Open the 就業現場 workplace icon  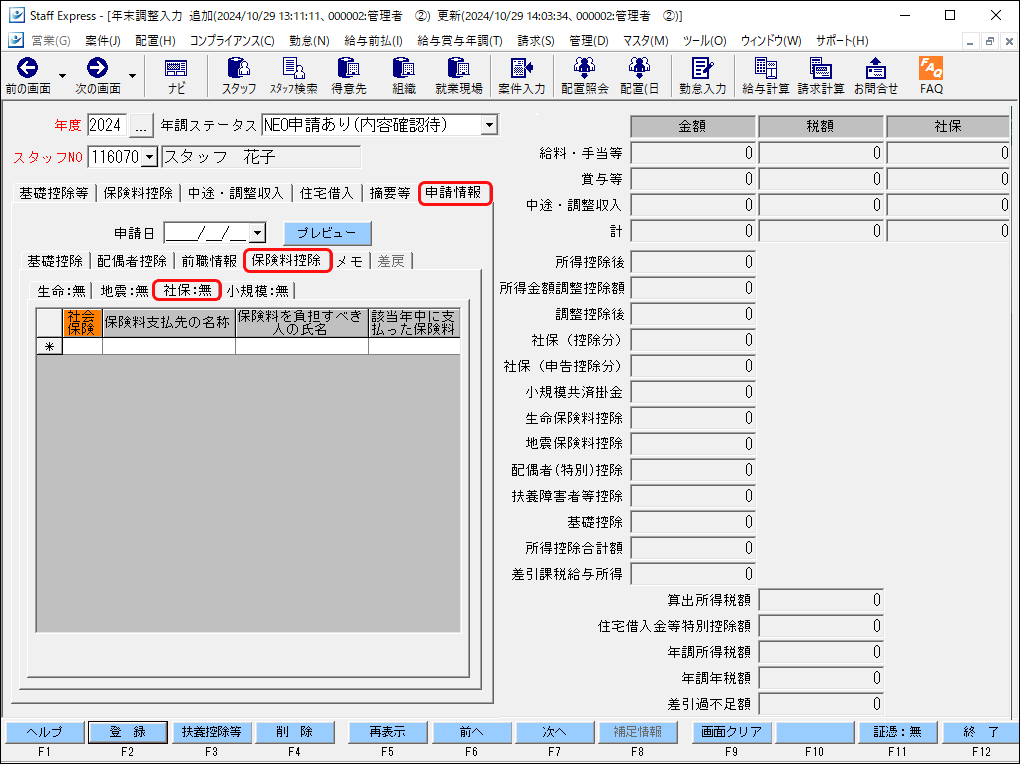click(x=458, y=76)
